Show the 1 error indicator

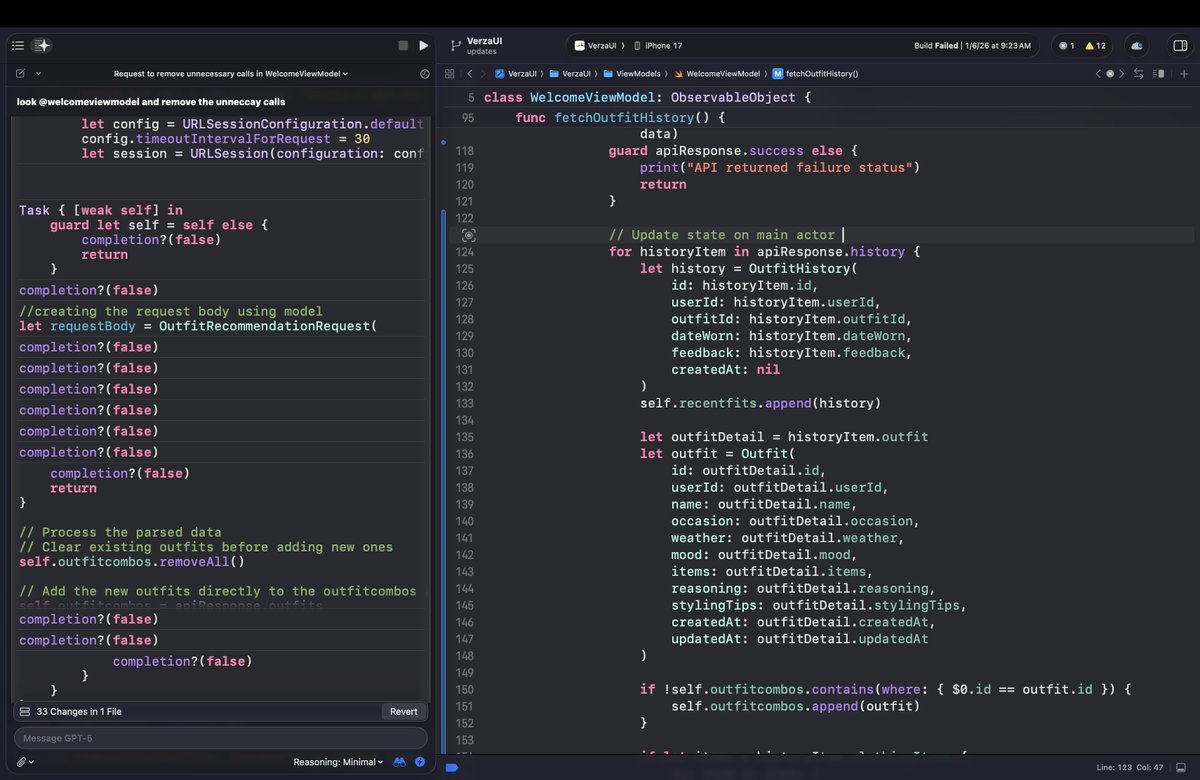click(x=1067, y=46)
